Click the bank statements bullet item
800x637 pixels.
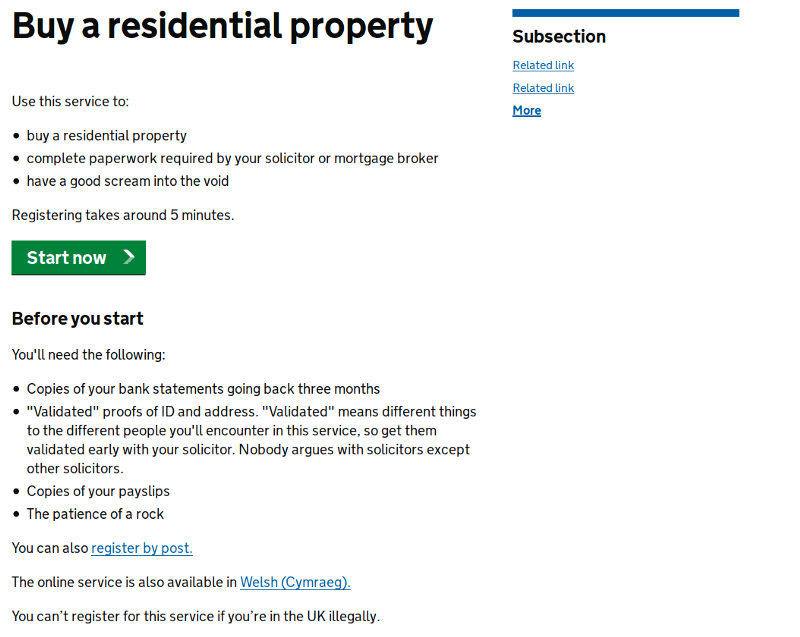tap(203, 389)
